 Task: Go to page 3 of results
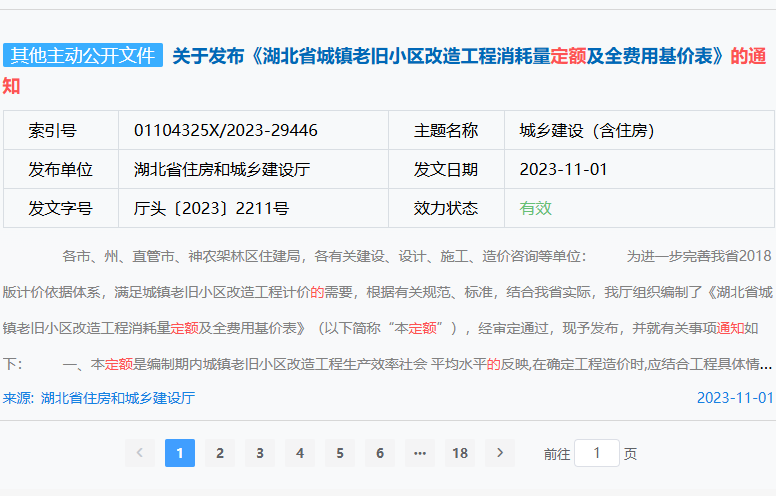pos(260,453)
